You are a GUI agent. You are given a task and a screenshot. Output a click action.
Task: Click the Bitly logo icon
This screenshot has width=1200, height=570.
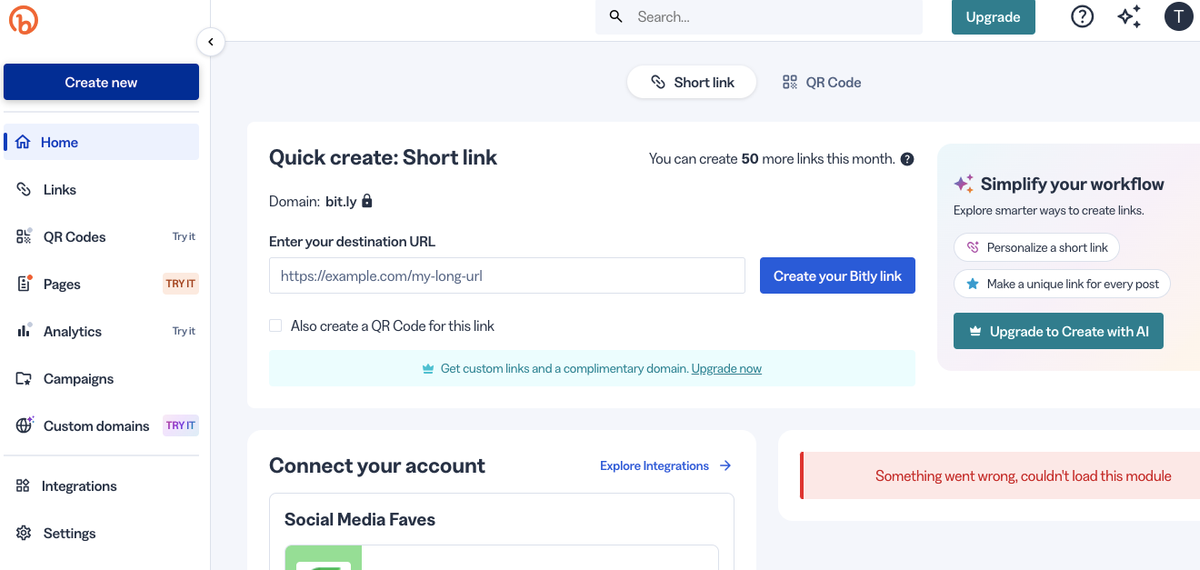click(x=23, y=19)
